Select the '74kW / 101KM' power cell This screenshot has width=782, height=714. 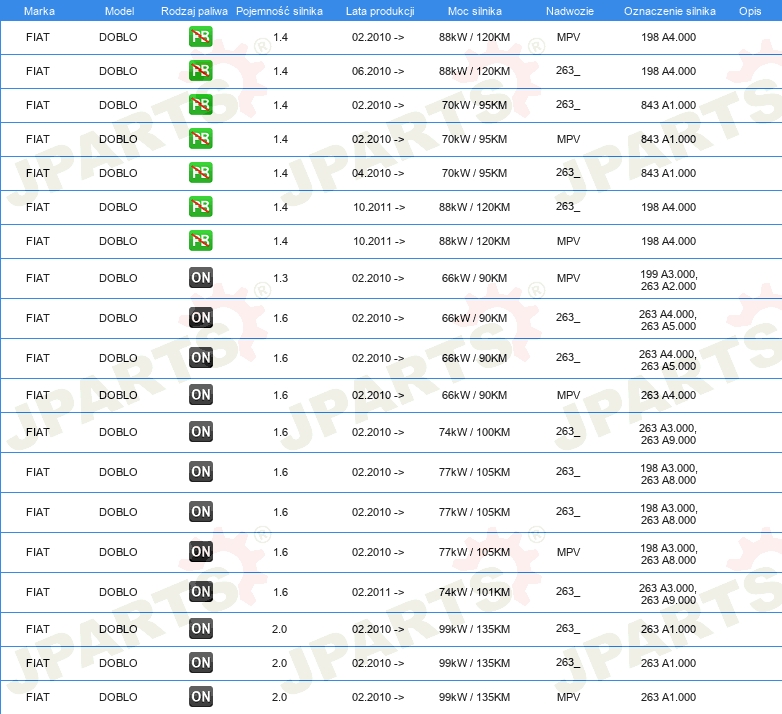(474, 592)
